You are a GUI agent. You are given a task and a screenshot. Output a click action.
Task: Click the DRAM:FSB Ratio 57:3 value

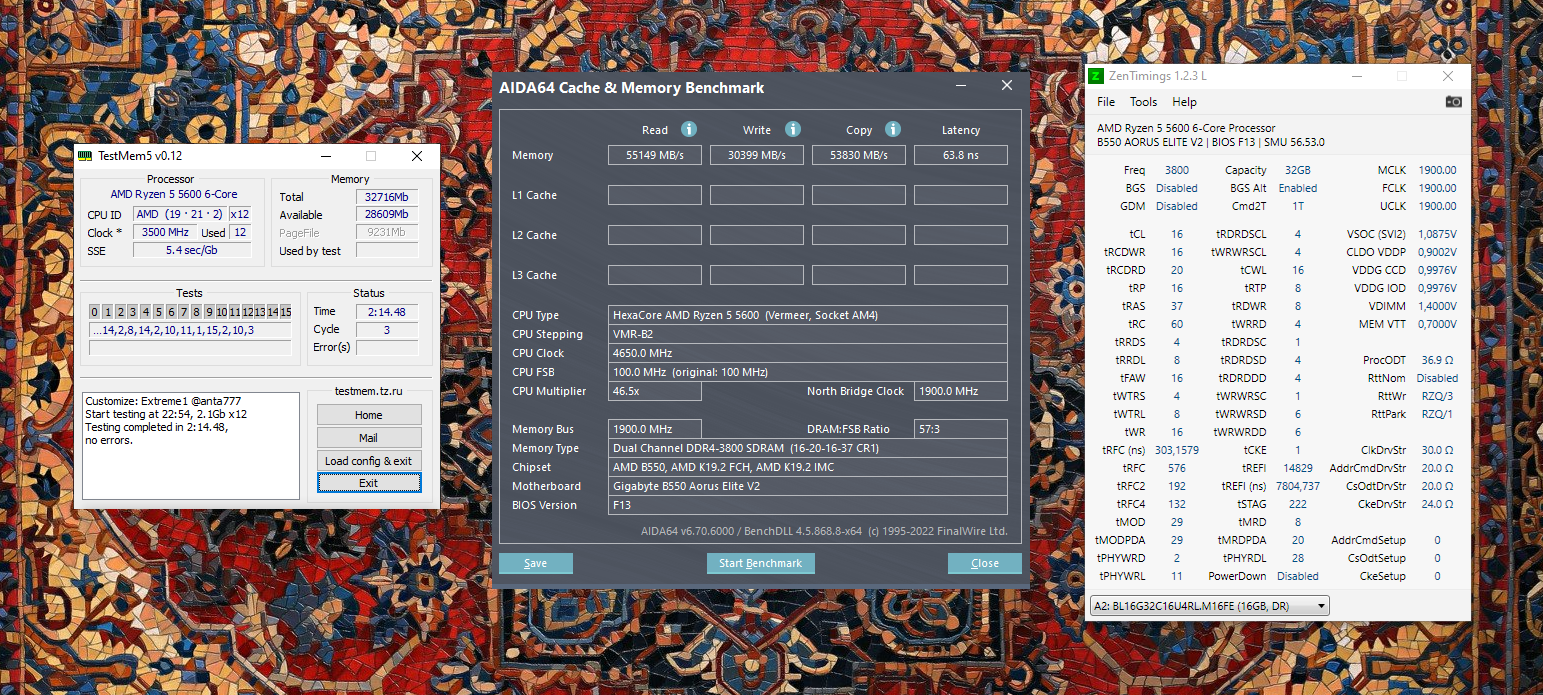point(961,429)
